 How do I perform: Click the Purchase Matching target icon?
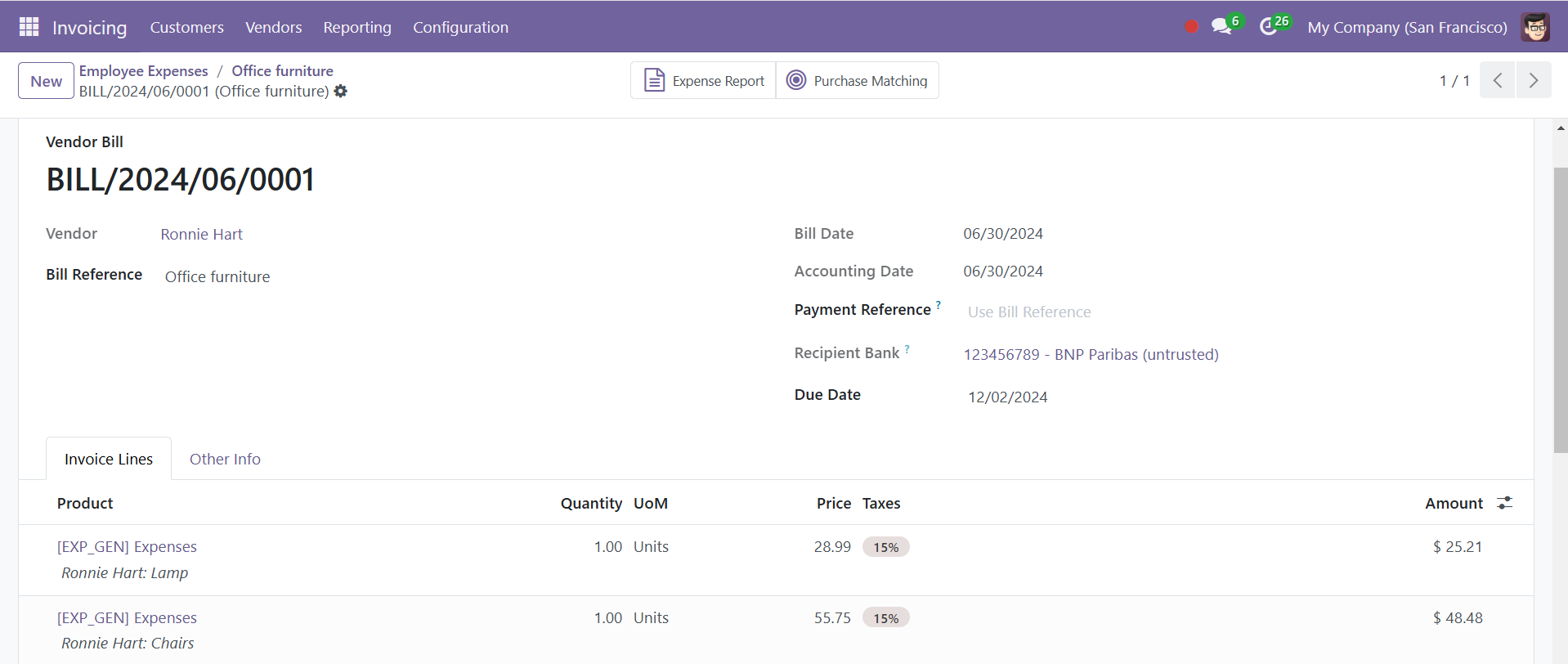tap(795, 80)
